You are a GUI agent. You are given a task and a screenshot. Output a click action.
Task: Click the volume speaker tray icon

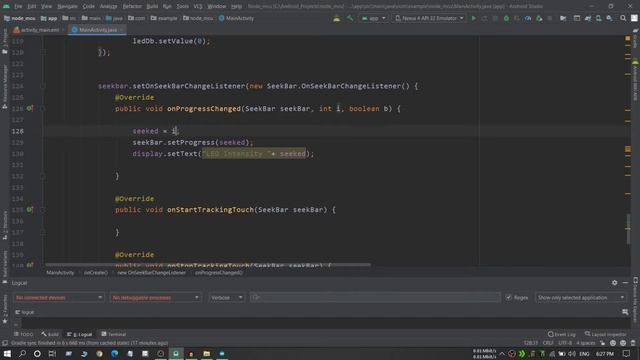tap(572, 353)
